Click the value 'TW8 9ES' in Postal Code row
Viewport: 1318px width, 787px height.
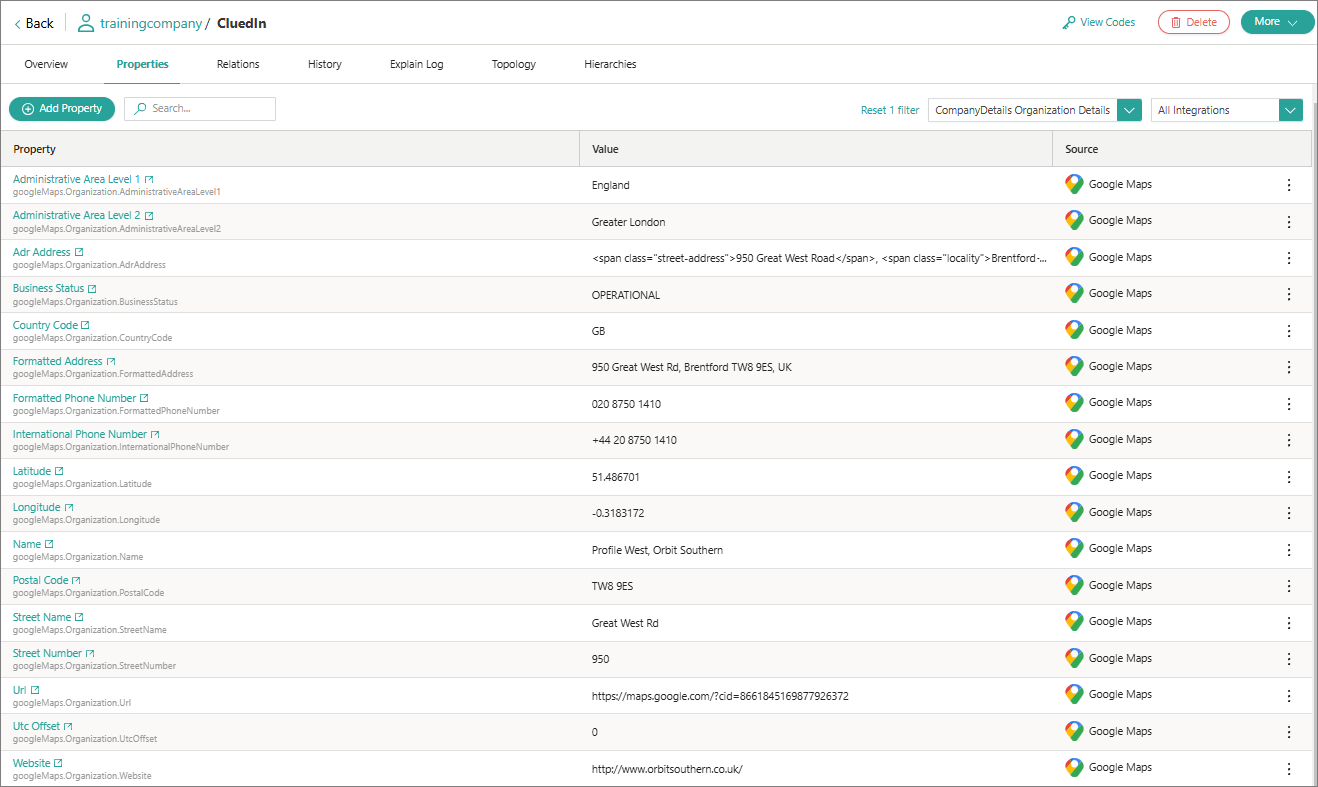pyautogui.click(x=614, y=586)
